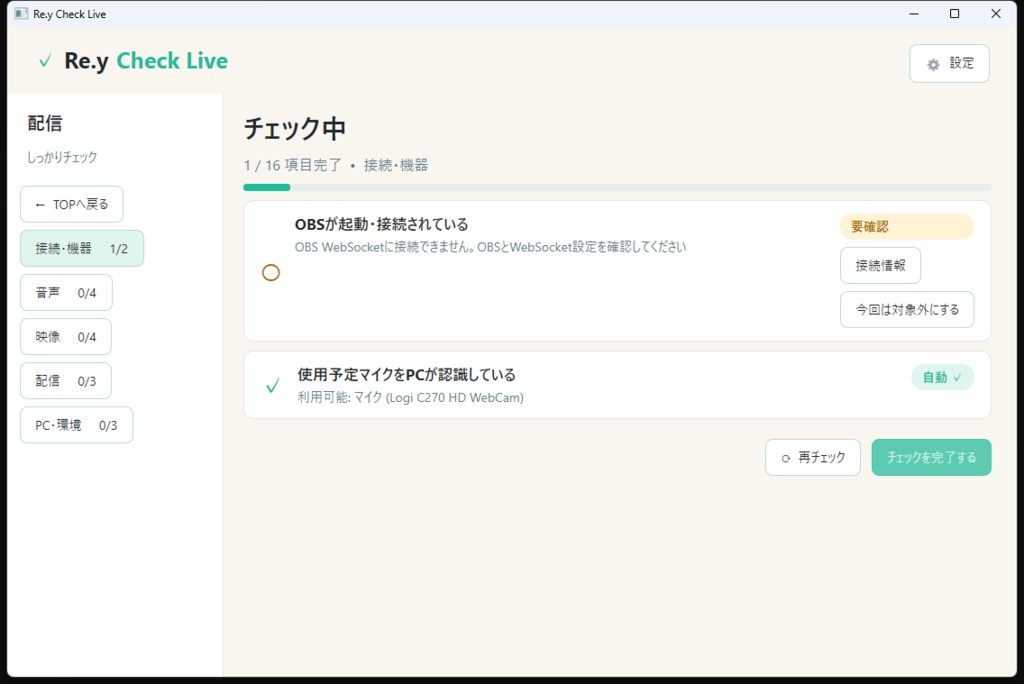The image size is (1024, 684).
Task: Select the 接続・機器 1/2 category tab
Action: 82,248
